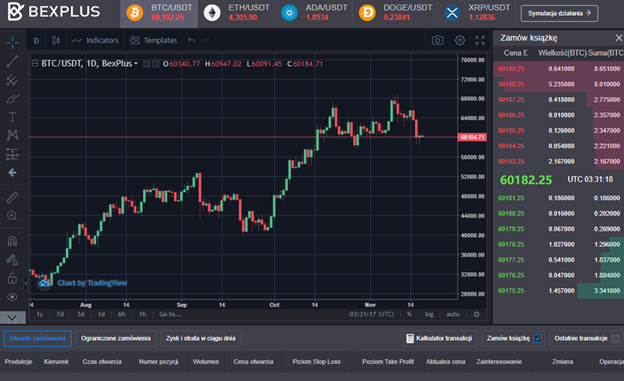The image size is (624, 381).
Task: Select the pitchfork drawing tool
Action: pyautogui.click(x=12, y=80)
